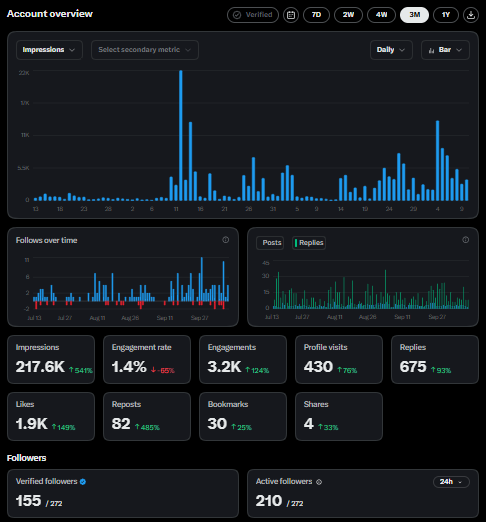Image resolution: width=486 pixels, height=522 pixels.
Task: Click the Engagements 3.2K stat card
Action: 243,359
